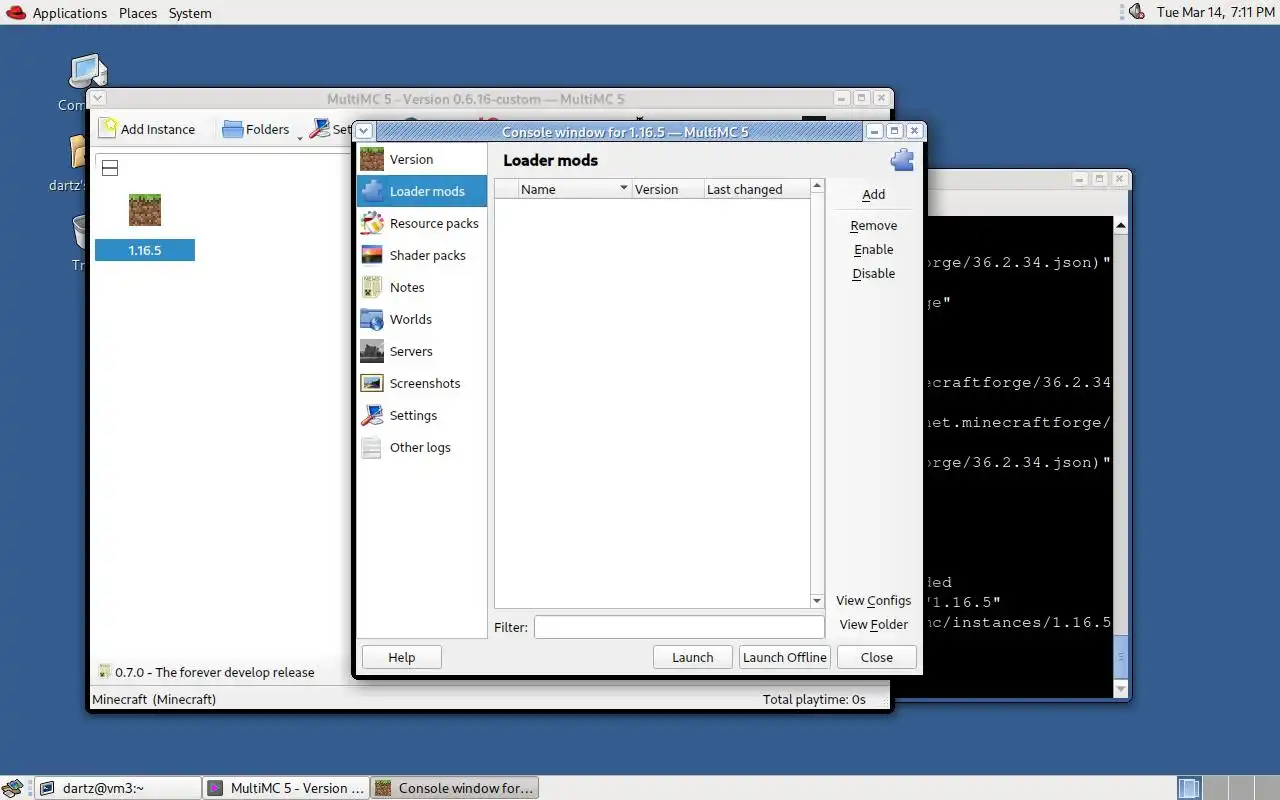Open the window menu of the MultiMC main window
Image resolution: width=1280 pixels, height=800 pixels.
pos(98,98)
